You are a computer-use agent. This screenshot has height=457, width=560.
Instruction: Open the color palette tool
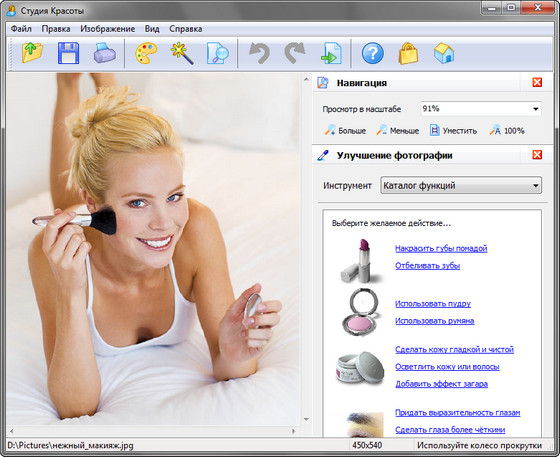[x=146, y=53]
